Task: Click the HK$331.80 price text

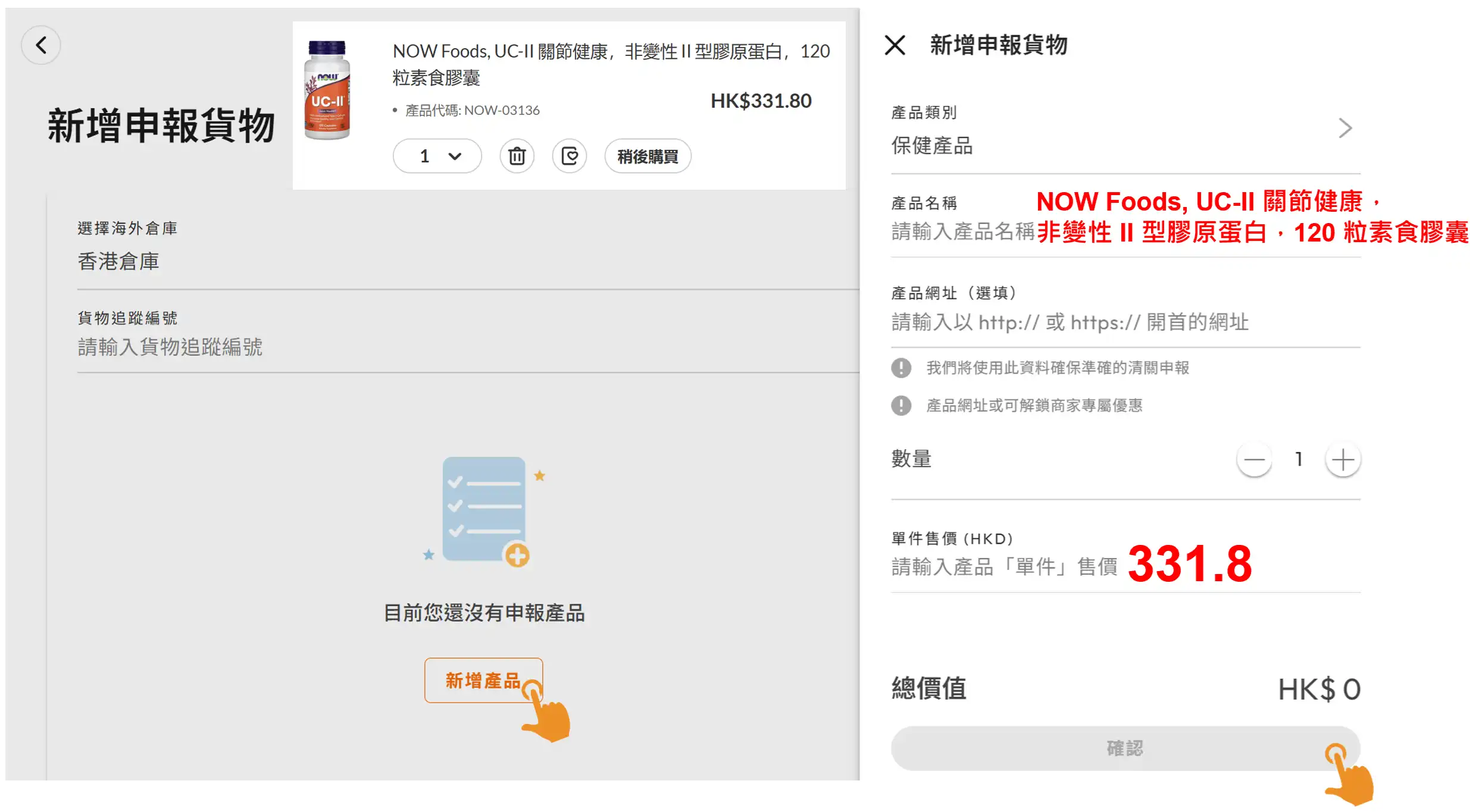Action: tap(761, 101)
